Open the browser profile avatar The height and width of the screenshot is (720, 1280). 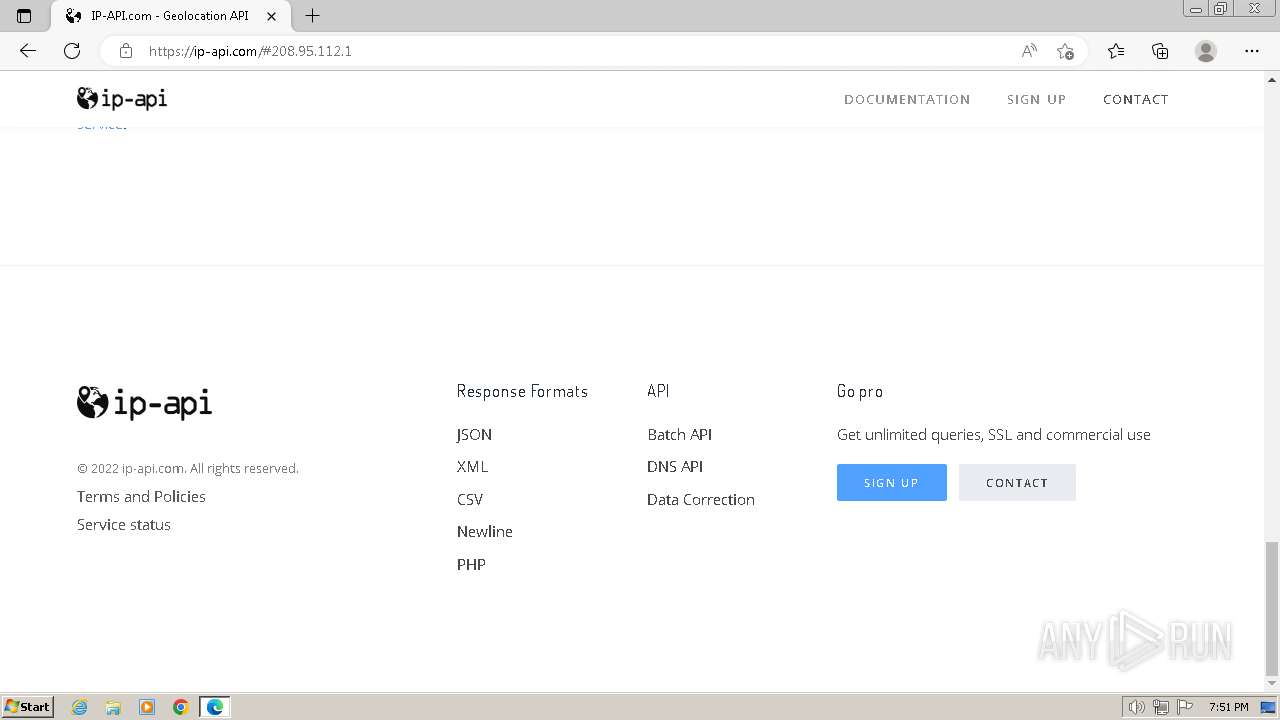1206,51
